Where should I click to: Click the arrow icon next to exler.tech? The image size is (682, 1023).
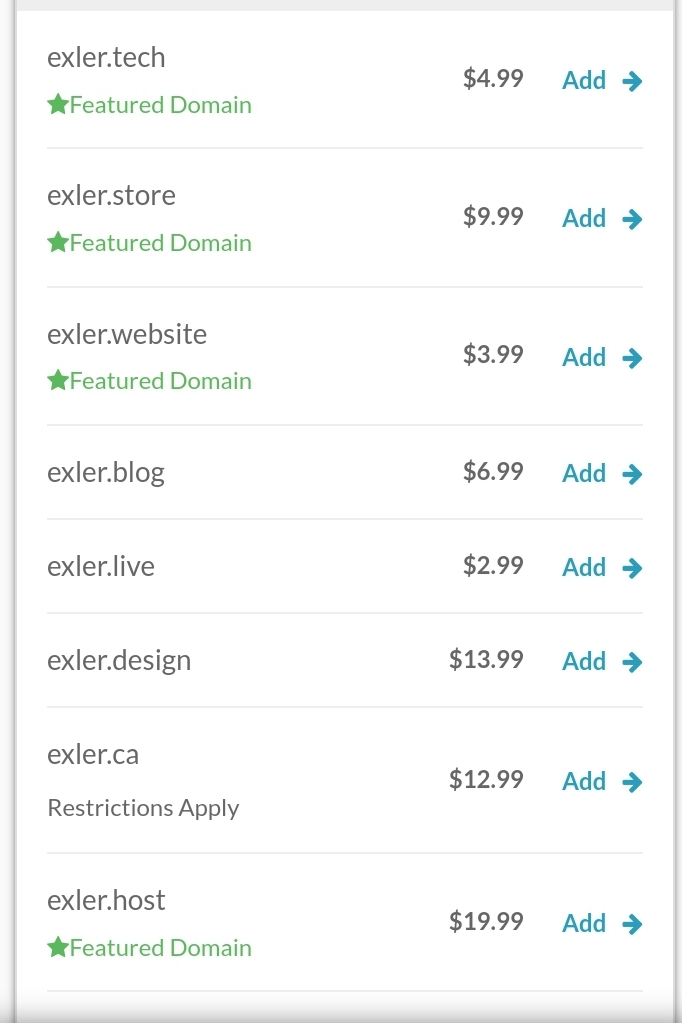(632, 81)
